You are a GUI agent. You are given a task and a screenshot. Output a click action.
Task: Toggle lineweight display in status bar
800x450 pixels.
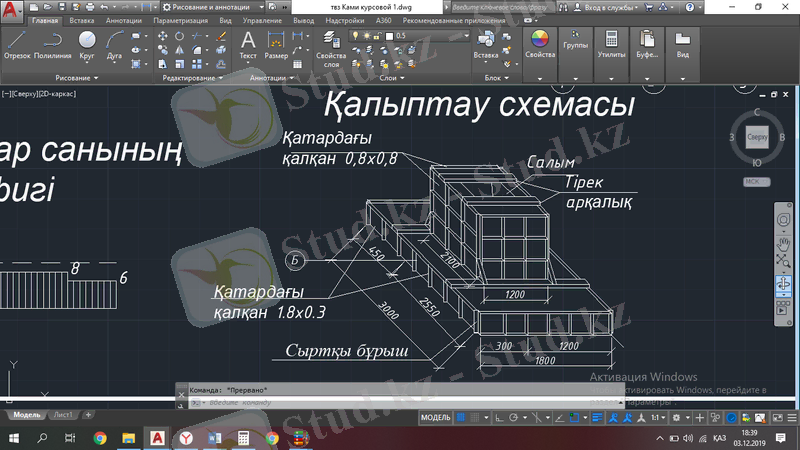(x=596, y=417)
